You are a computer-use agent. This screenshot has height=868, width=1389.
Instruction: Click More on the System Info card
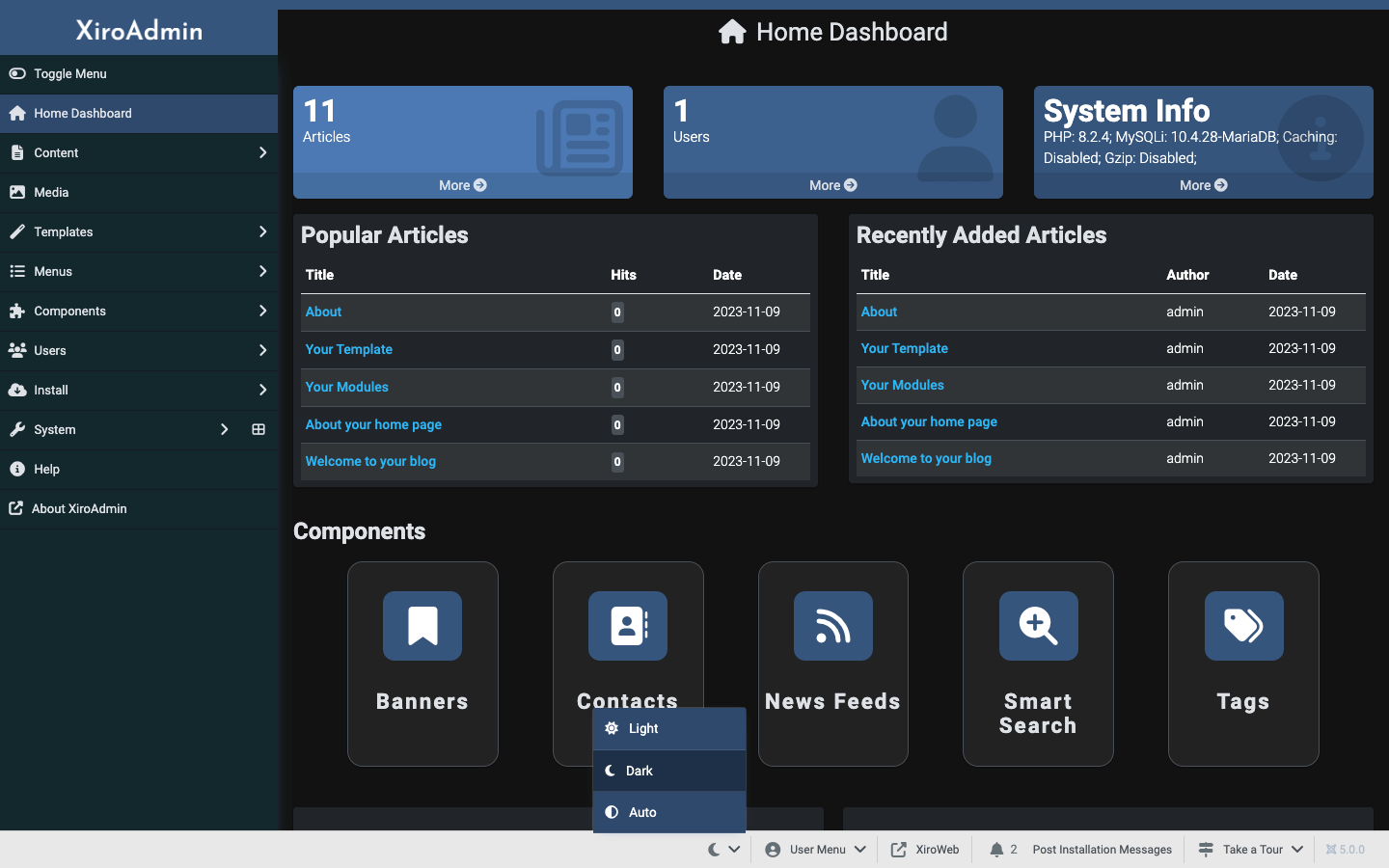pyautogui.click(x=1204, y=185)
